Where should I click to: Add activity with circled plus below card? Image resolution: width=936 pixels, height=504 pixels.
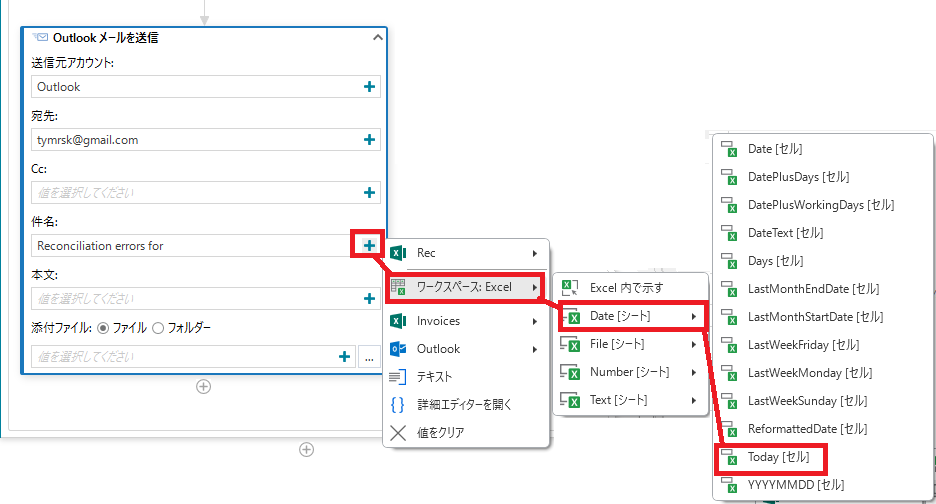[204, 387]
